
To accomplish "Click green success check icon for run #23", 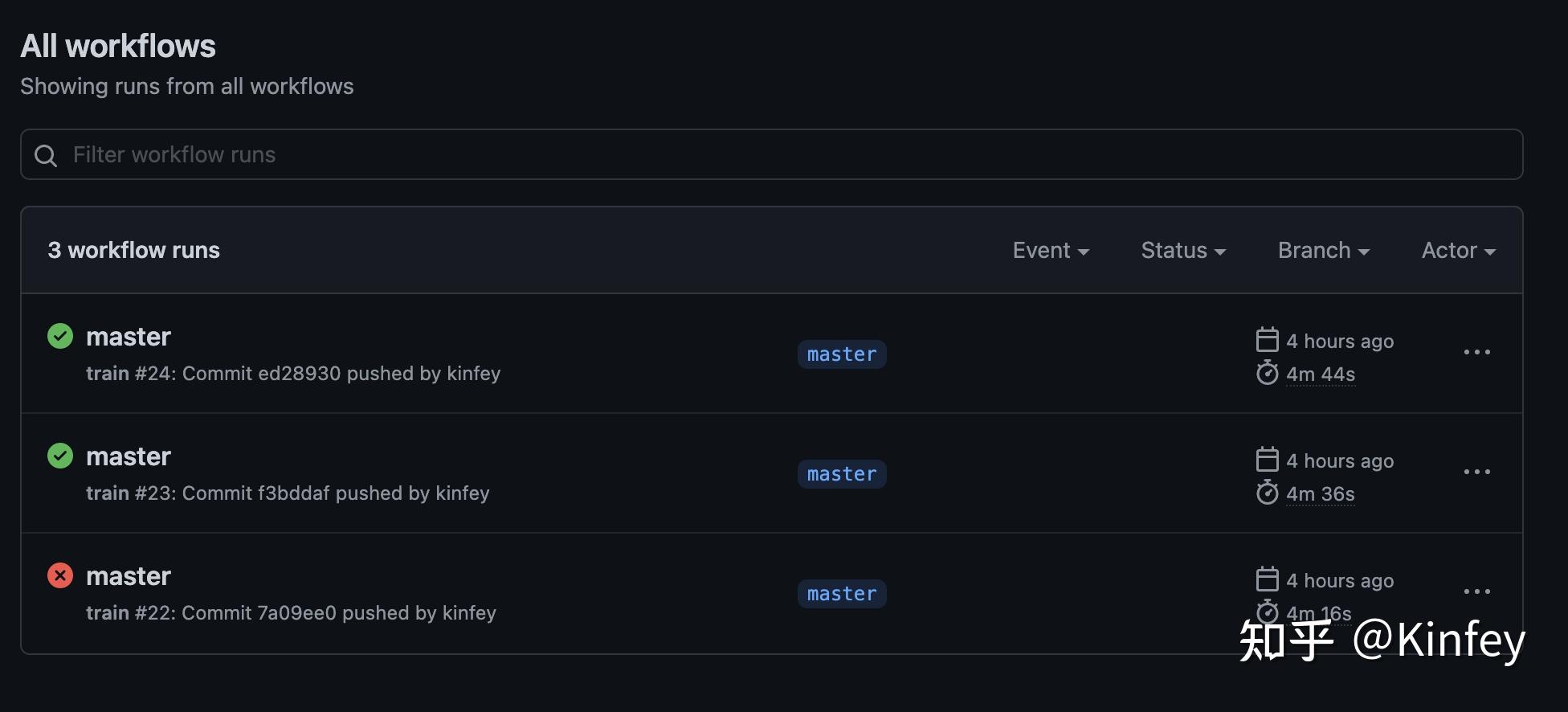I will [60, 456].
